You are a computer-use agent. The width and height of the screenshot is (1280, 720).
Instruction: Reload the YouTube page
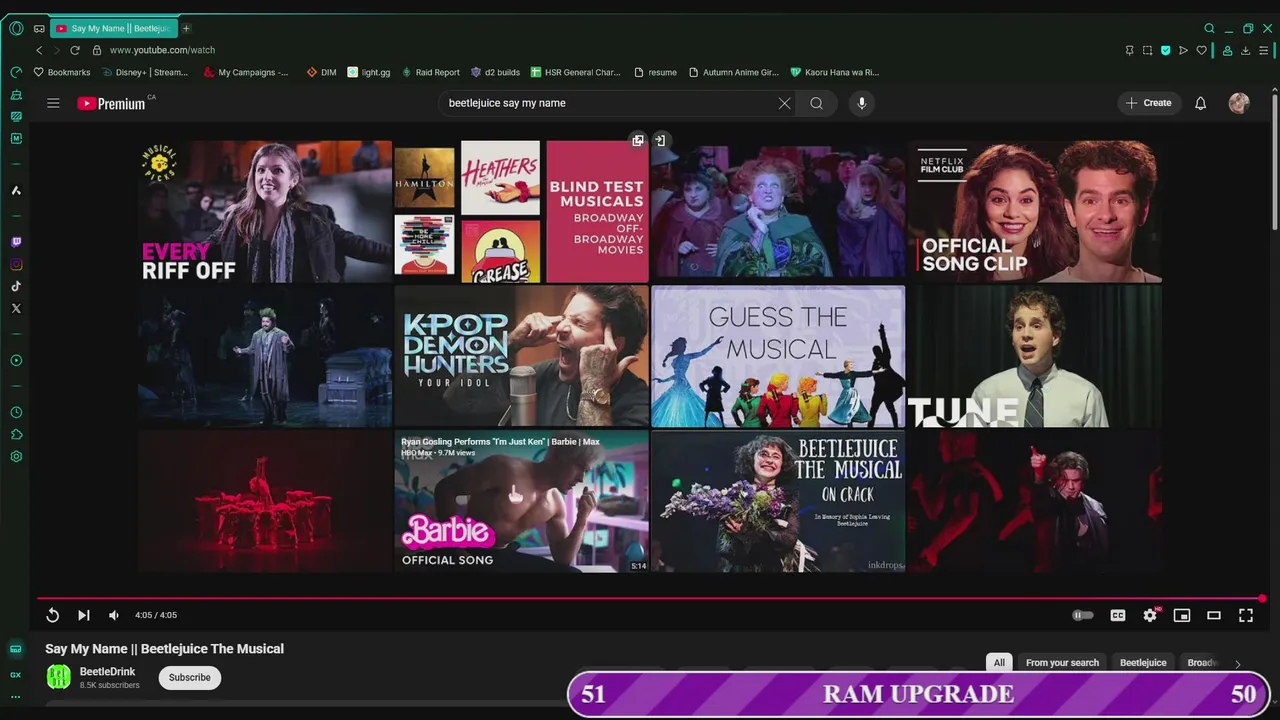pyautogui.click(x=74, y=50)
